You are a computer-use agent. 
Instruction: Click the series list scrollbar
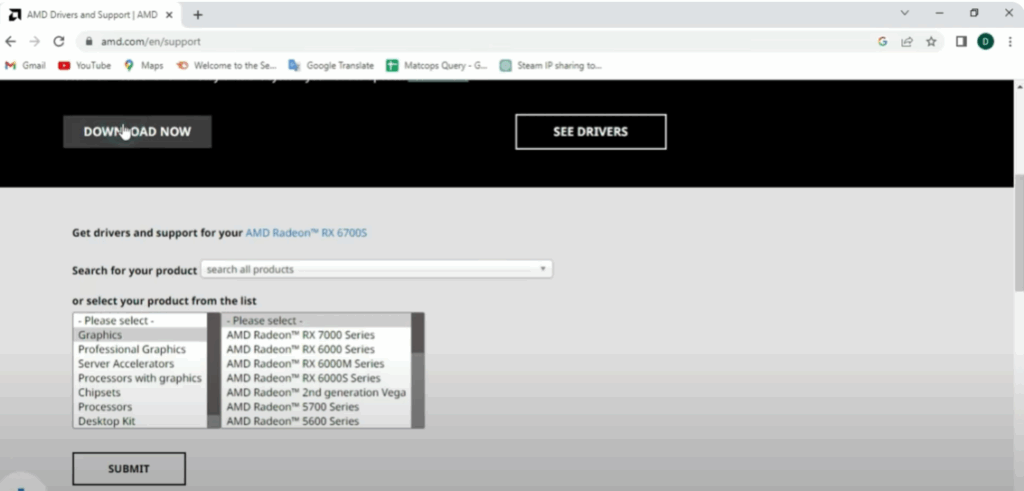tap(418, 370)
